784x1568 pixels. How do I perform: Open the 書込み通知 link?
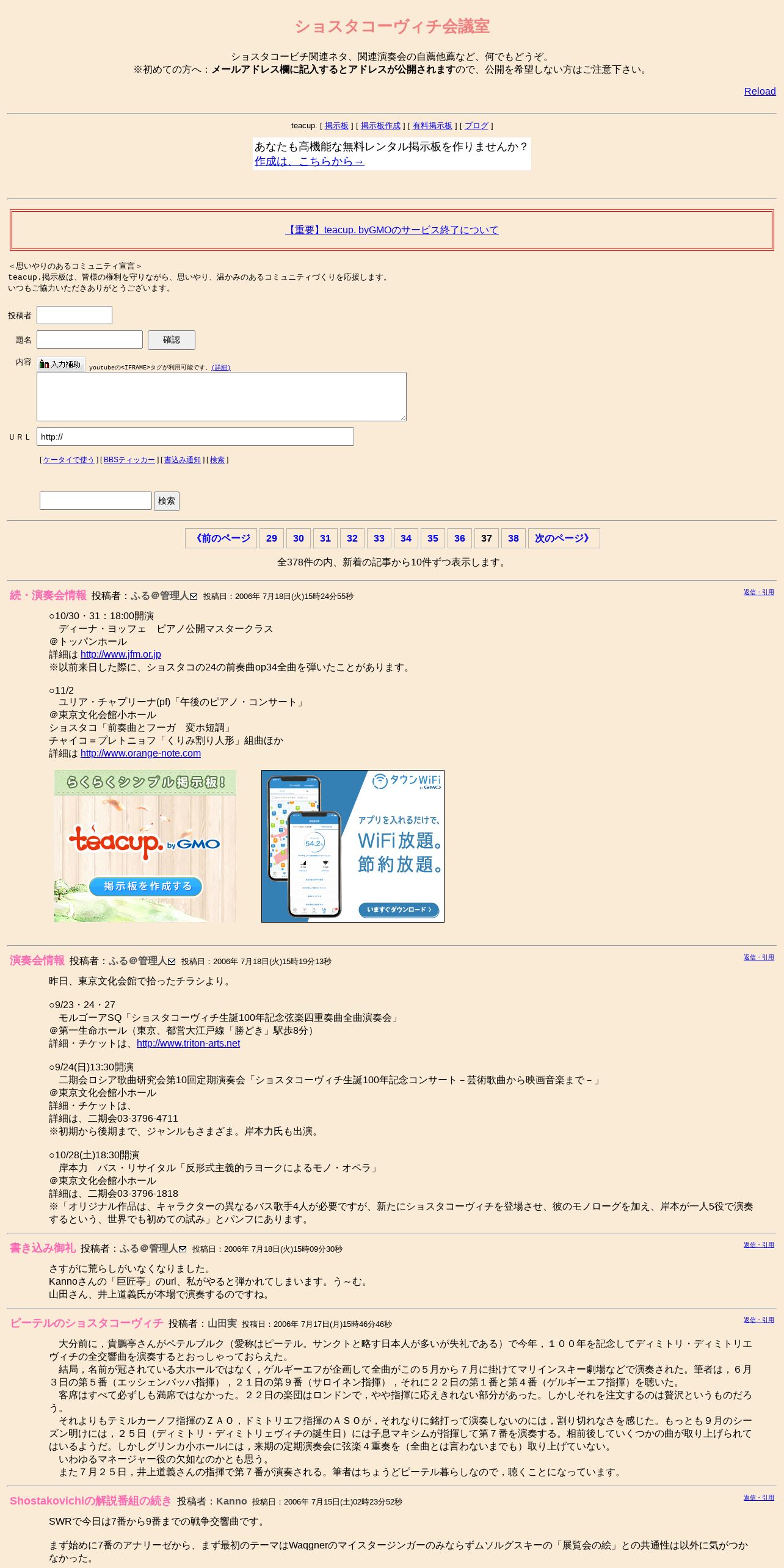pos(183,460)
